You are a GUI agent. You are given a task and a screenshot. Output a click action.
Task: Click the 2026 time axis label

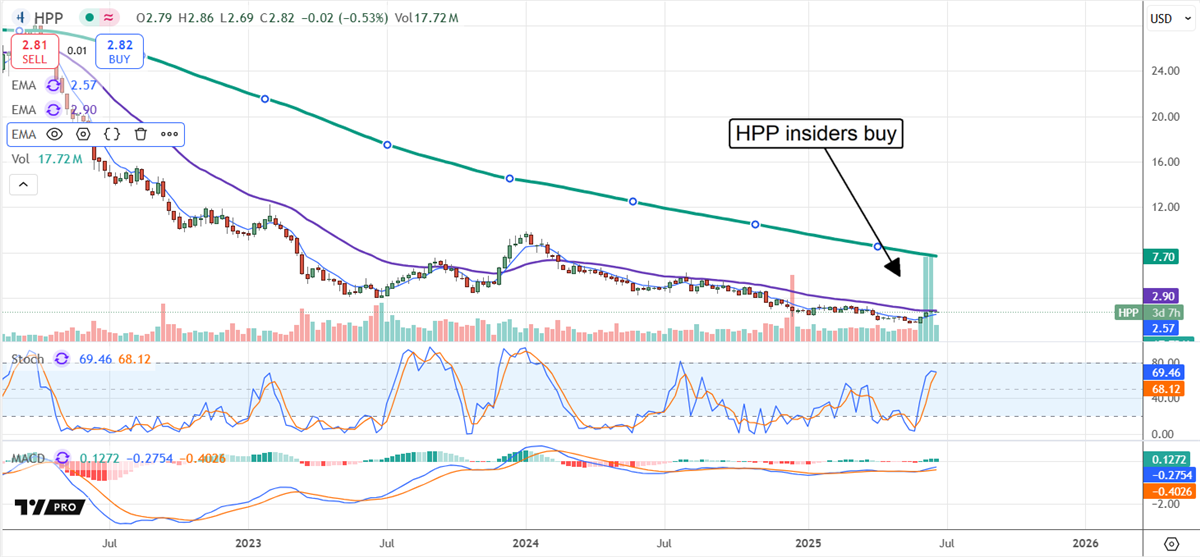click(1084, 543)
